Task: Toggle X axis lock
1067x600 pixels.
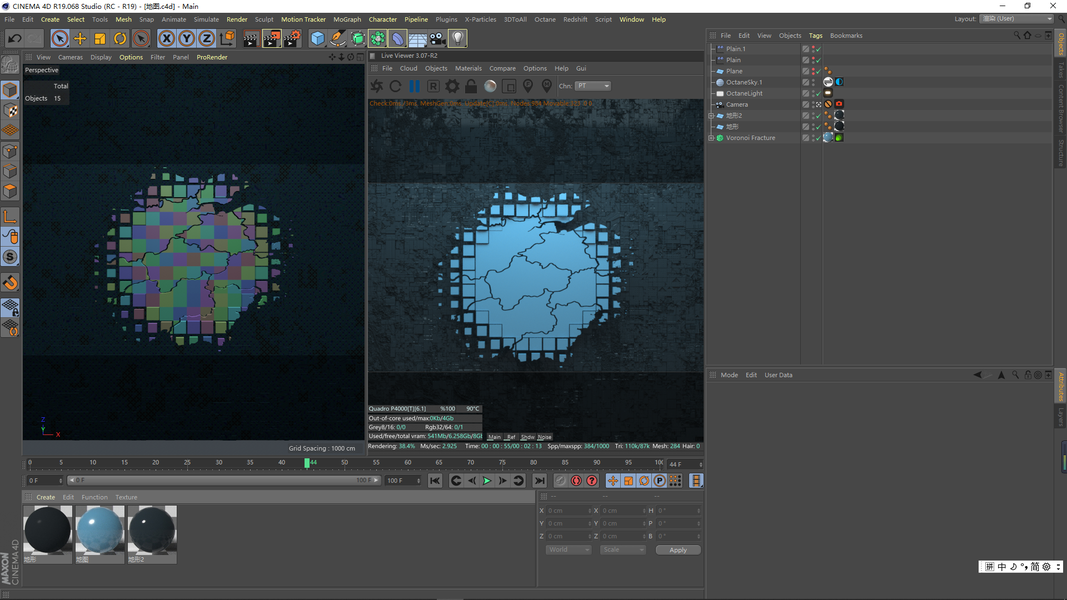Action: click(166, 39)
